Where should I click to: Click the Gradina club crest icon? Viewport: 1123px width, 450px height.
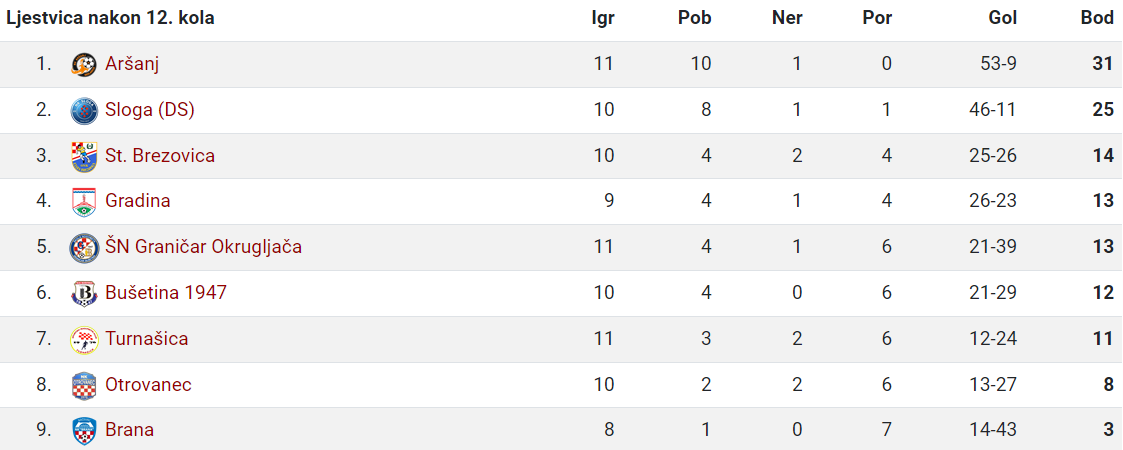[x=85, y=202]
